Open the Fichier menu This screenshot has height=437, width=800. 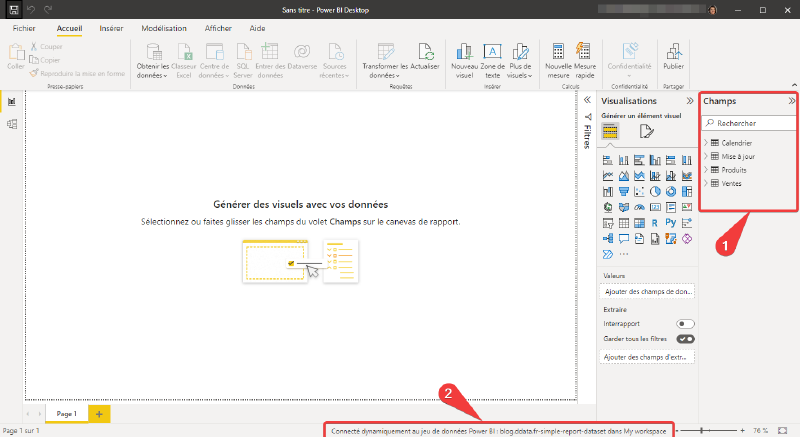(x=24, y=29)
